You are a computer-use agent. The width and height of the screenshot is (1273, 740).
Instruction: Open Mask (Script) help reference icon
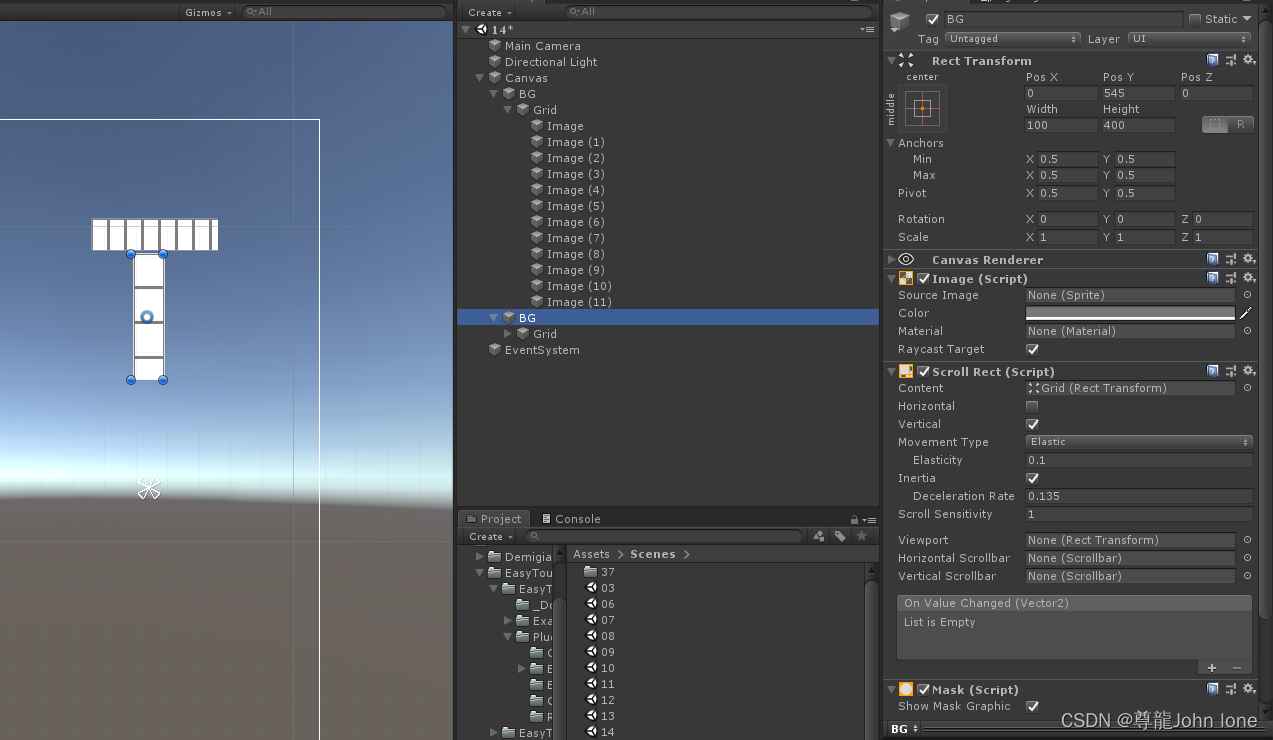point(1213,689)
